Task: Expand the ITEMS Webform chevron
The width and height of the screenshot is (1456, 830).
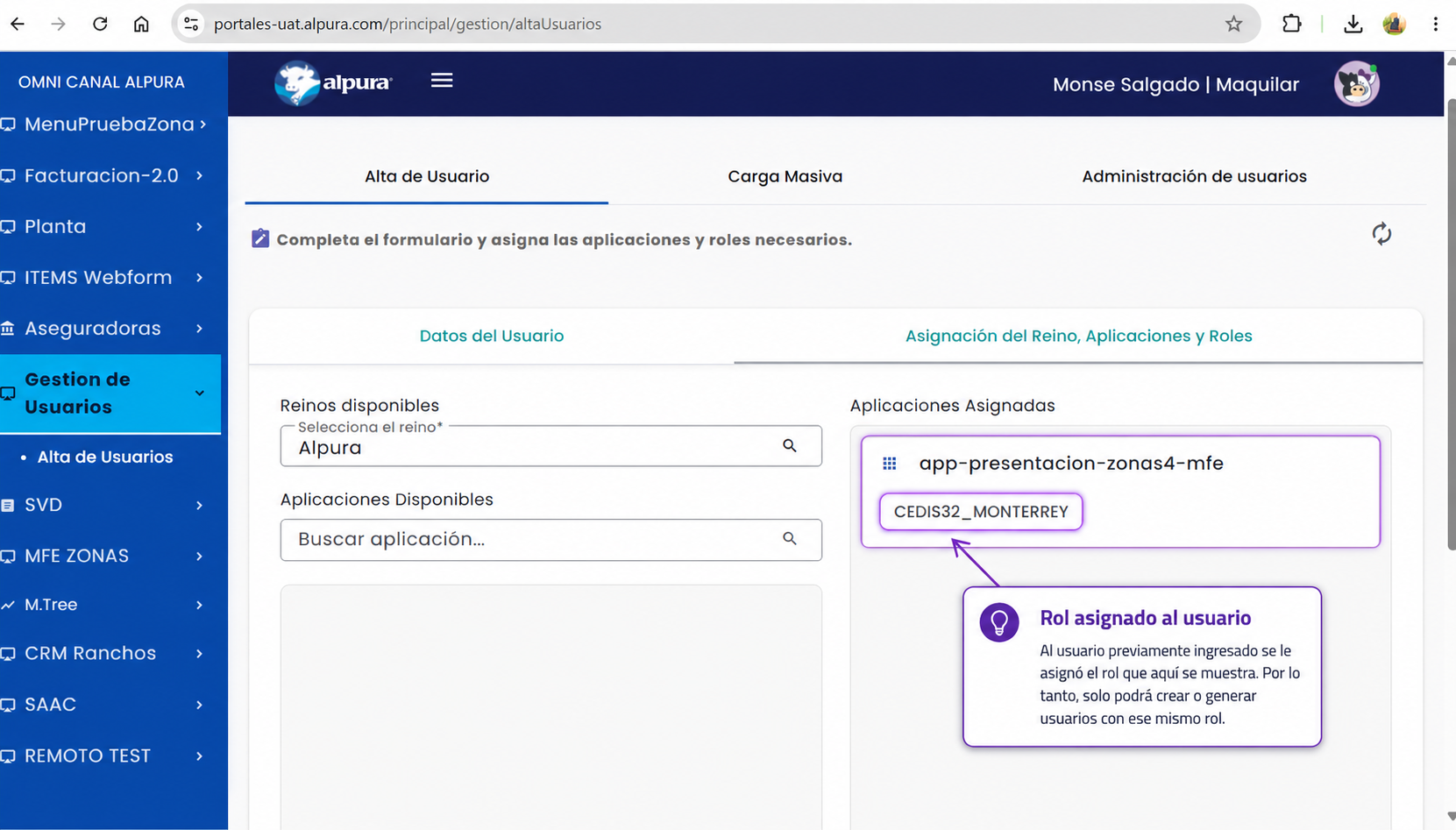Action: [200, 278]
